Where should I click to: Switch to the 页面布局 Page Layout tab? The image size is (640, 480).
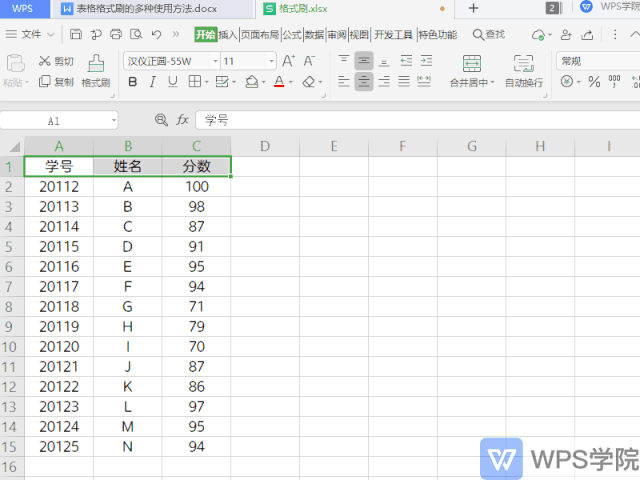click(x=260, y=35)
